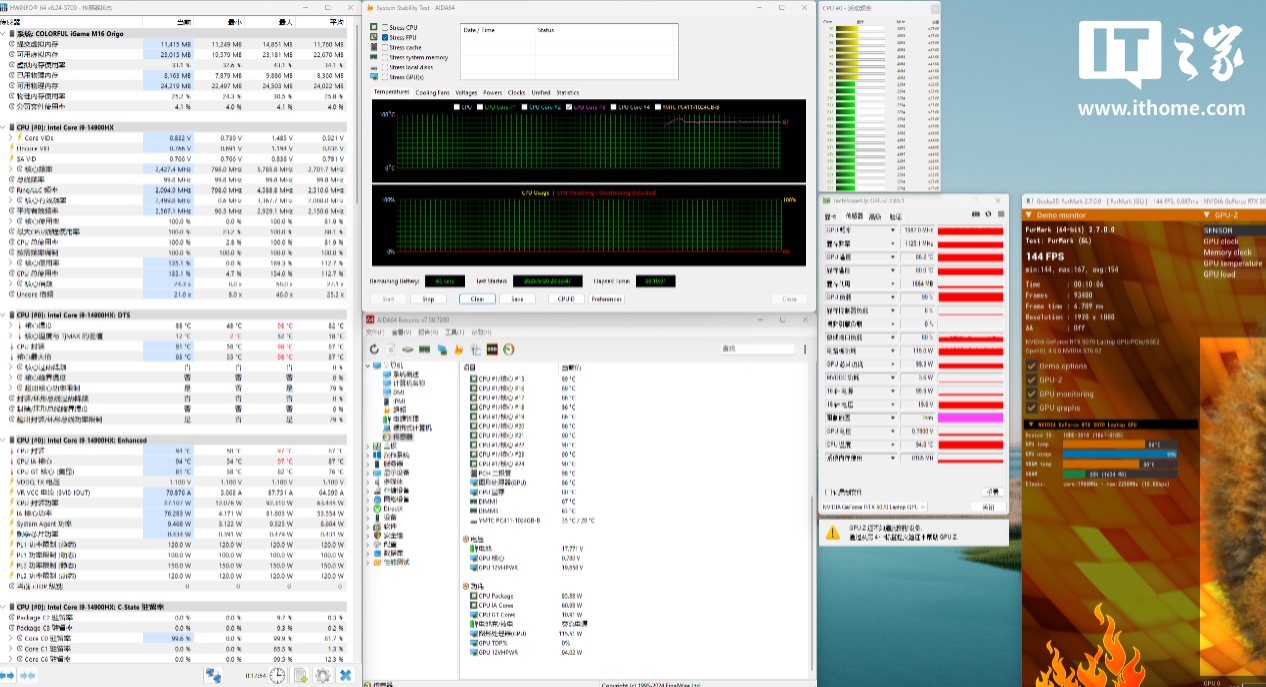1266x687 pixels.
Task: Click the Preferences button
Action: 606,298
